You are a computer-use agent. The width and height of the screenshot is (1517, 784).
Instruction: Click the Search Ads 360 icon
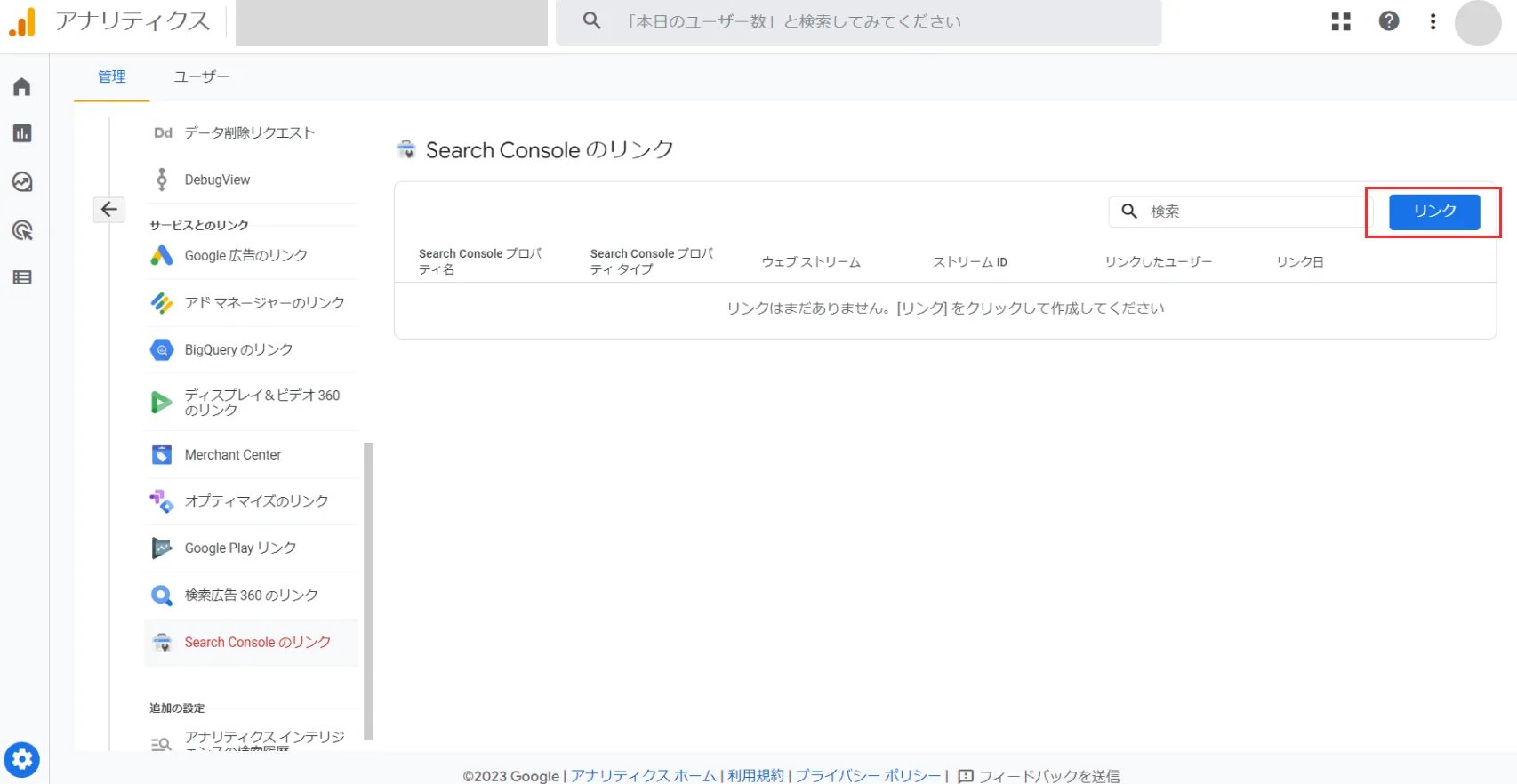click(x=162, y=595)
